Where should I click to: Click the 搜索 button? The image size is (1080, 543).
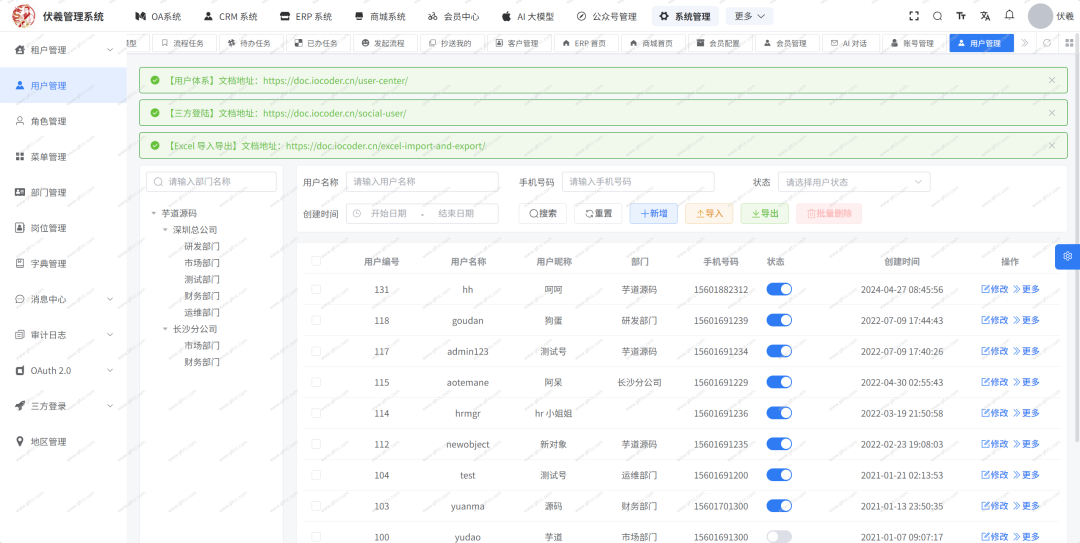click(543, 214)
